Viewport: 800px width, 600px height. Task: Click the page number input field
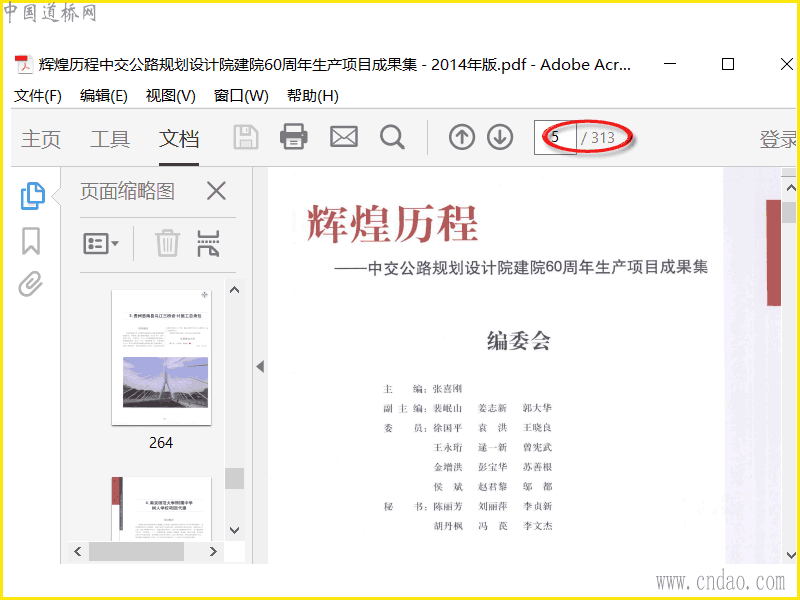[555, 137]
